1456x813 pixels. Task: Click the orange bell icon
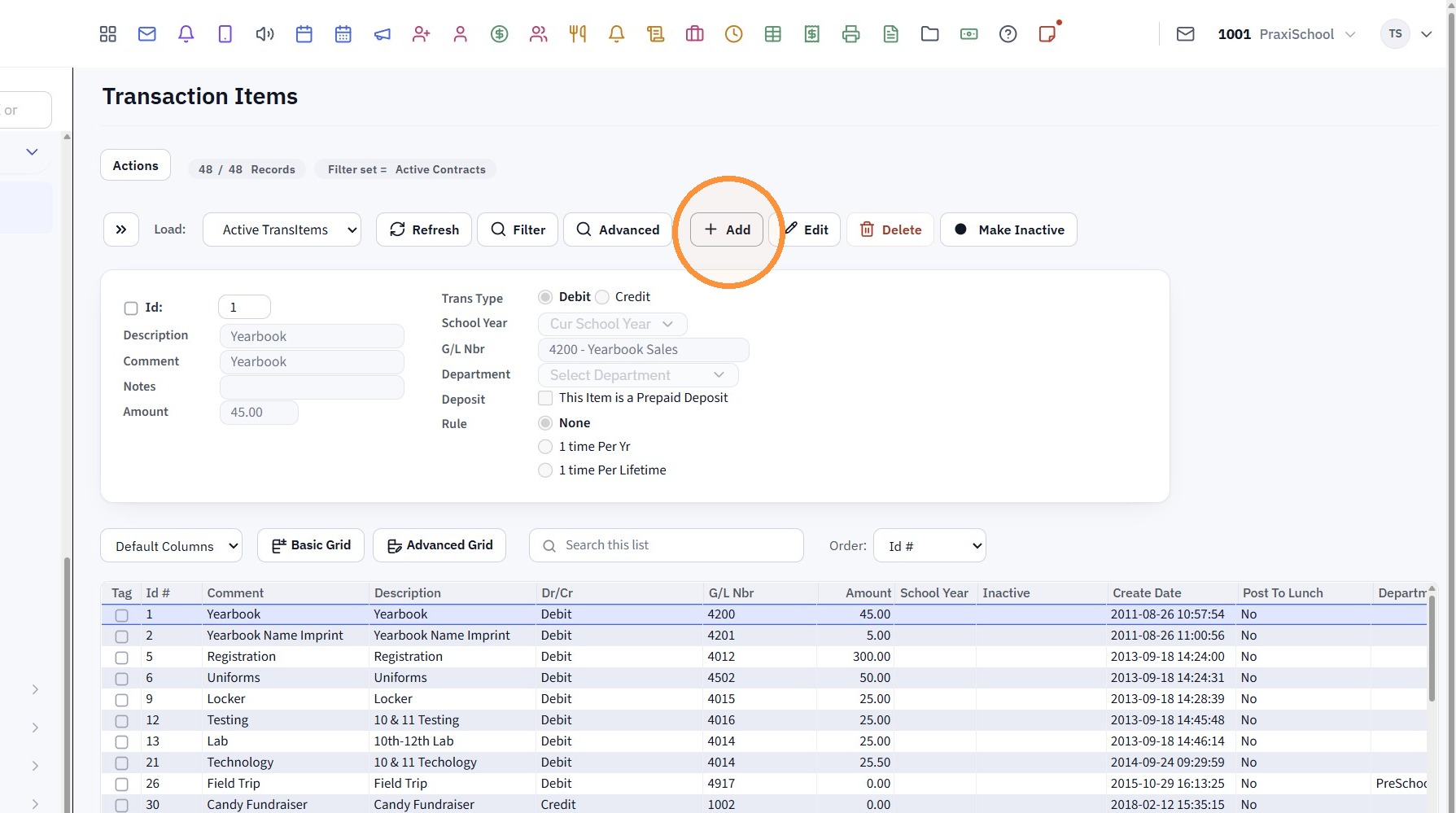(x=617, y=34)
